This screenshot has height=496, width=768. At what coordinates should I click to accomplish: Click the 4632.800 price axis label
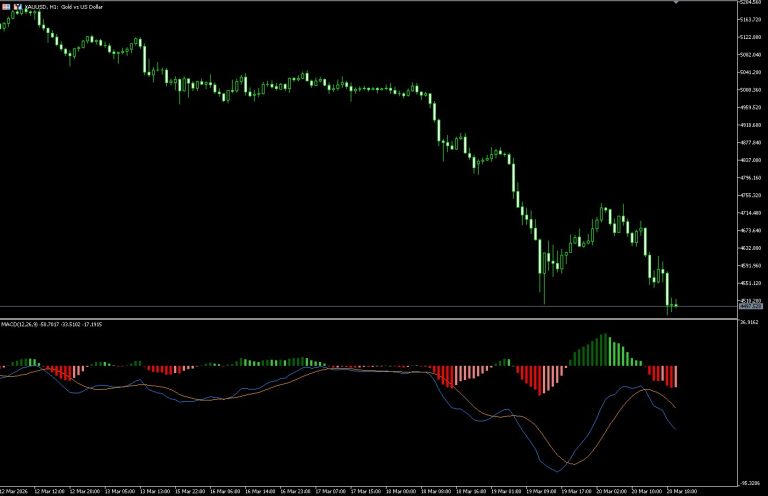[751, 248]
